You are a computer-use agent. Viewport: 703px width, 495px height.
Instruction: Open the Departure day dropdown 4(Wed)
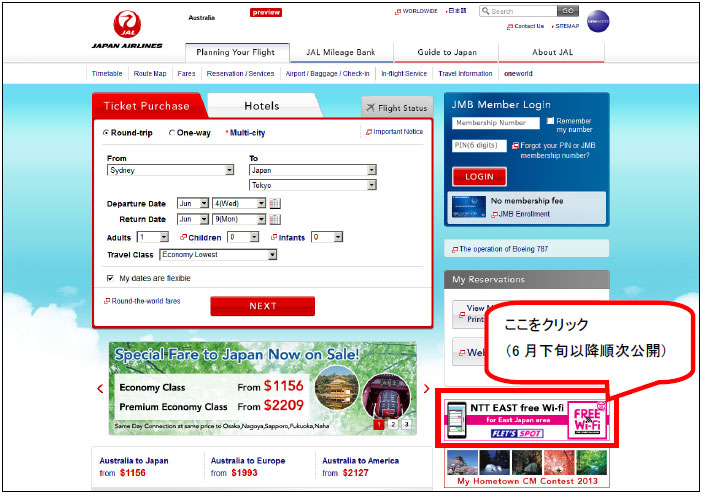[x=239, y=204]
